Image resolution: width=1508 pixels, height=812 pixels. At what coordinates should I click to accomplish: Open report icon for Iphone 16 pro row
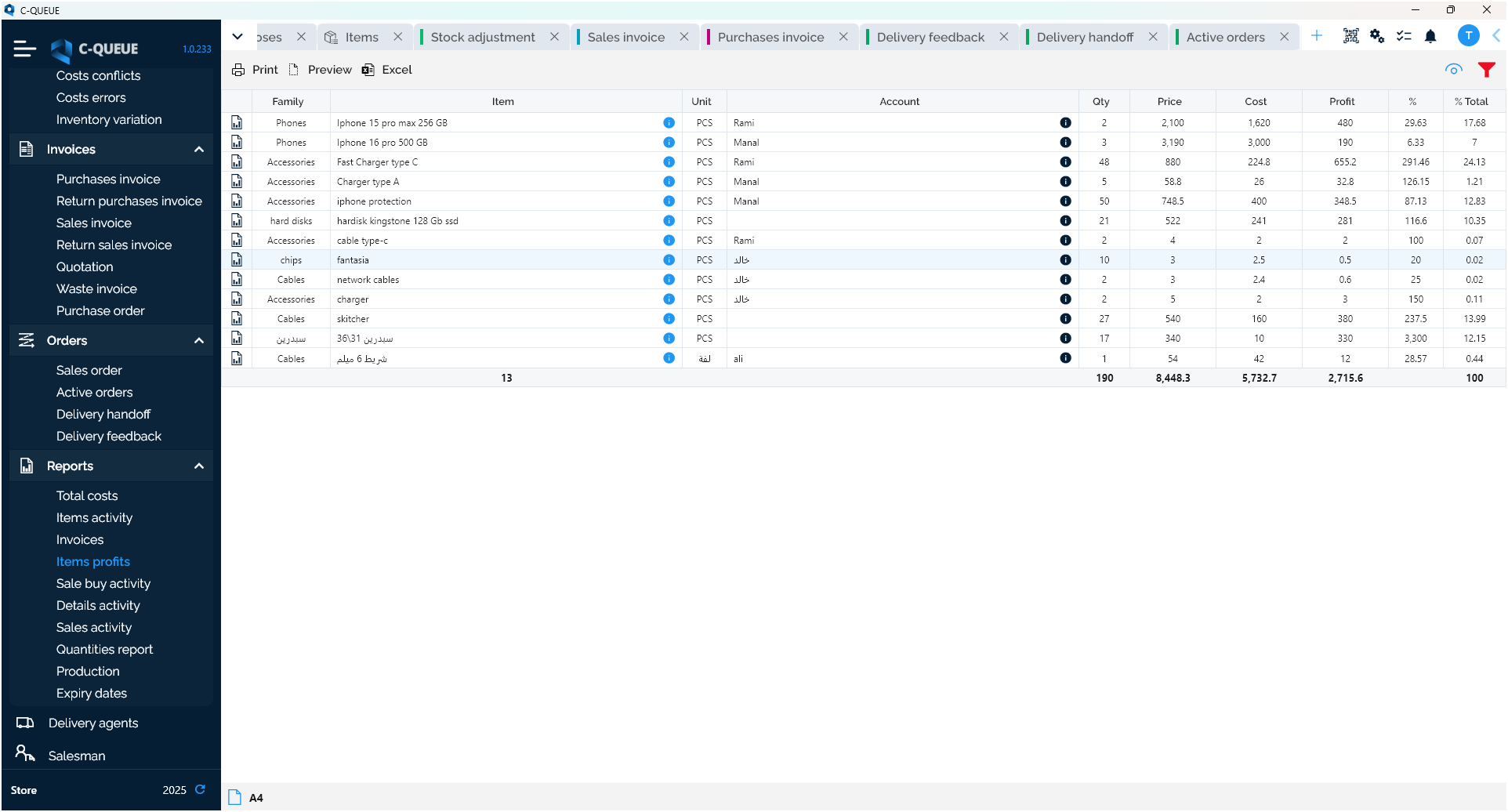(237, 143)
